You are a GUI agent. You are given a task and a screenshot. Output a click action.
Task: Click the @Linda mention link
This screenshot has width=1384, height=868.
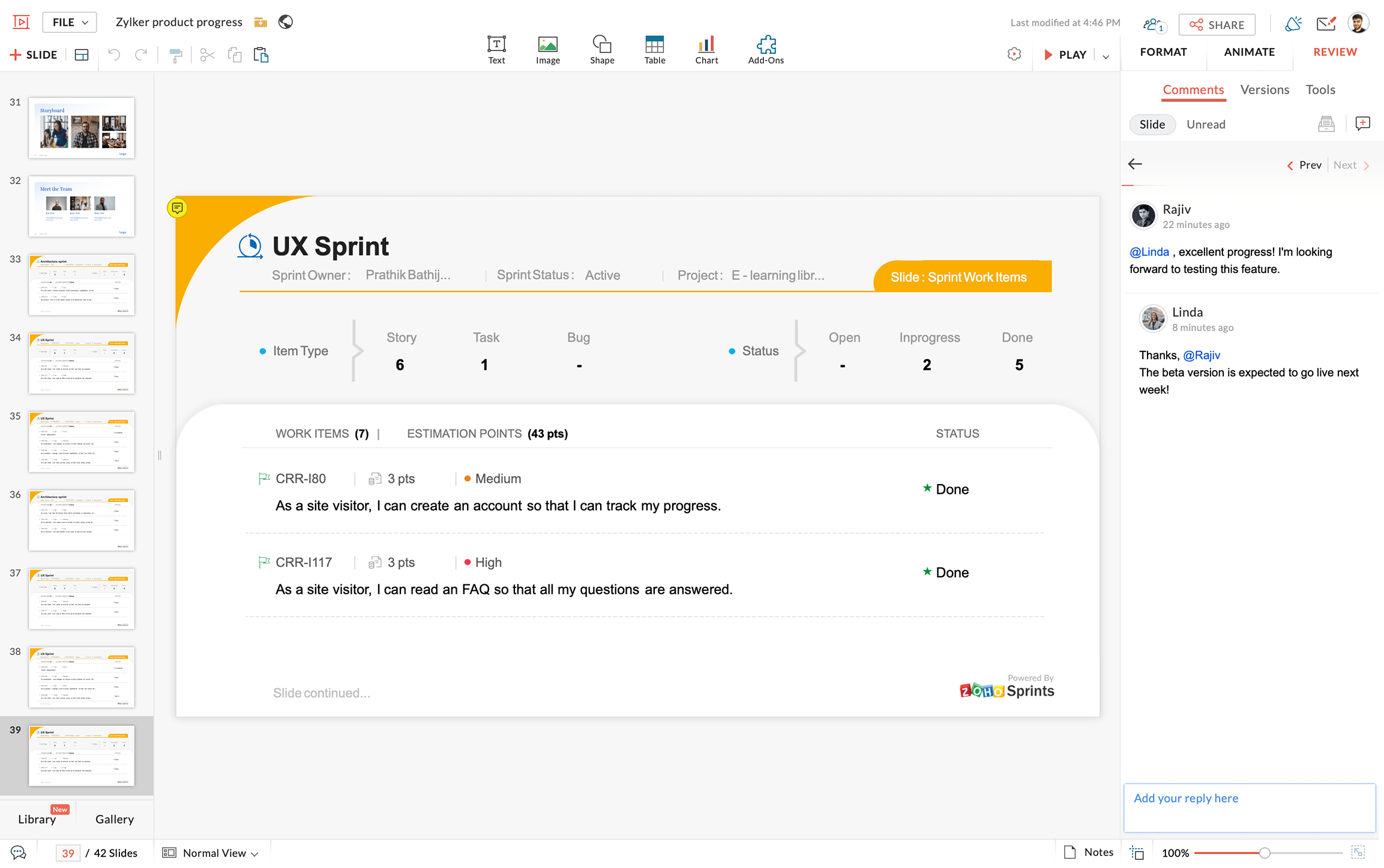tap(1149, 252)
